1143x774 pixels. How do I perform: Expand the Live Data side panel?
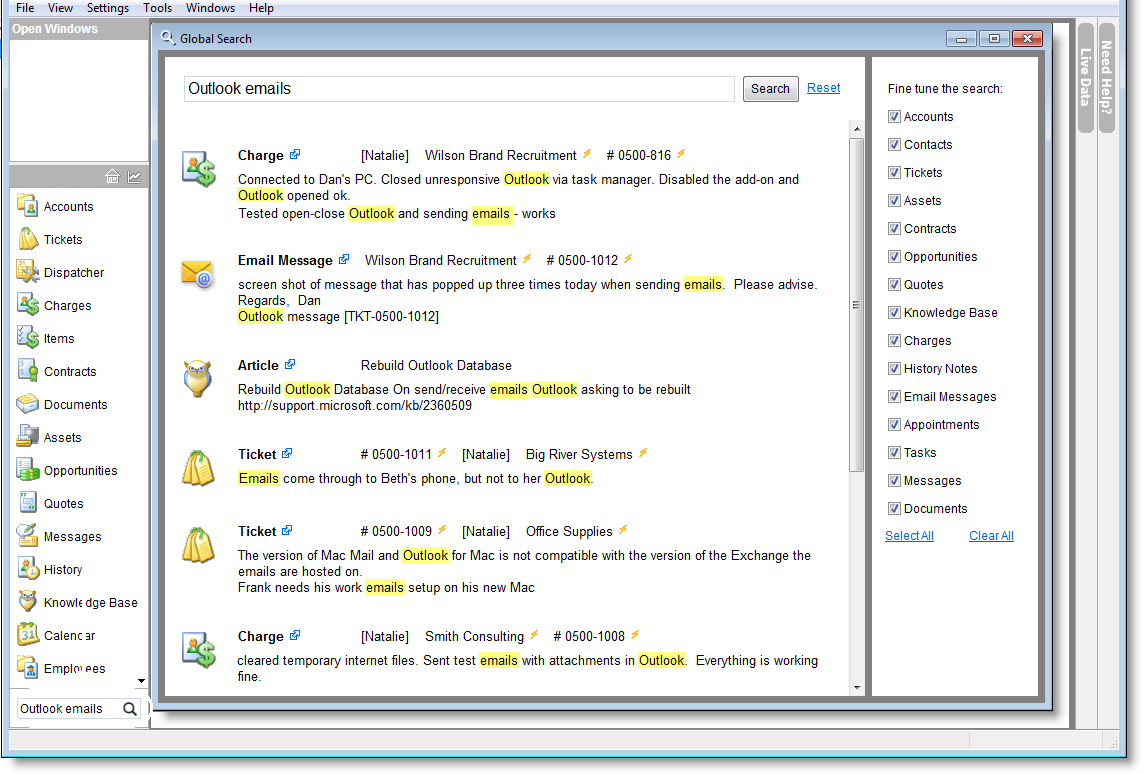(1085, 78)
